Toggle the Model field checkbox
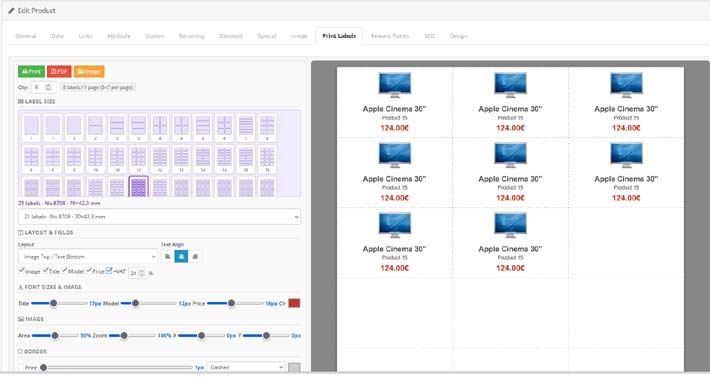The width and height of the screenshot is (710, 380). pos(65,270)
